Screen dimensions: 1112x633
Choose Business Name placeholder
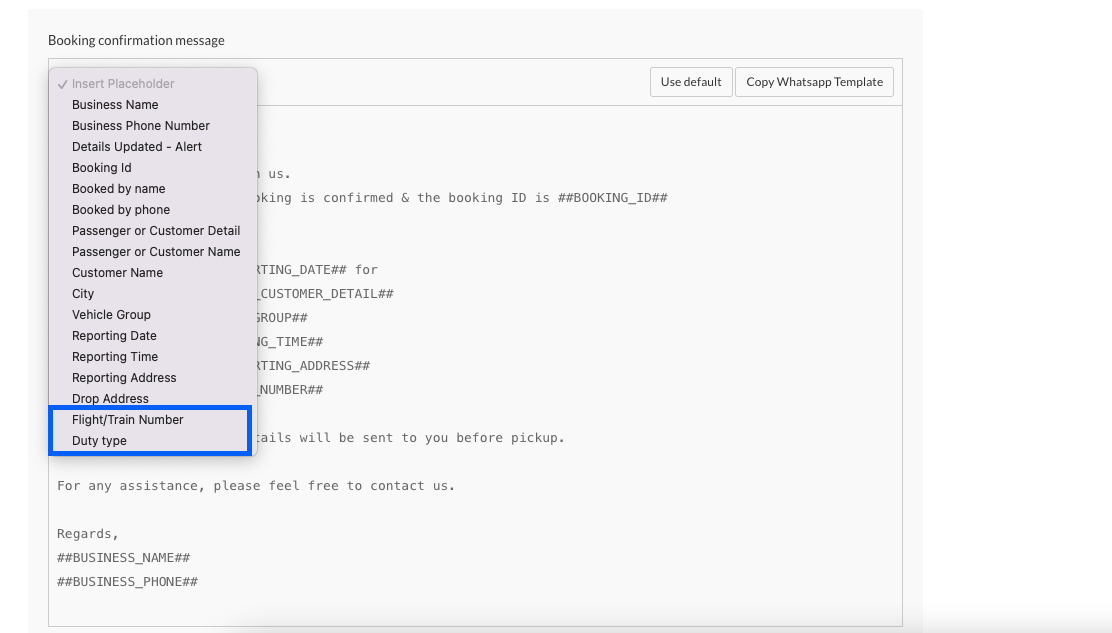tap(152, 105)
